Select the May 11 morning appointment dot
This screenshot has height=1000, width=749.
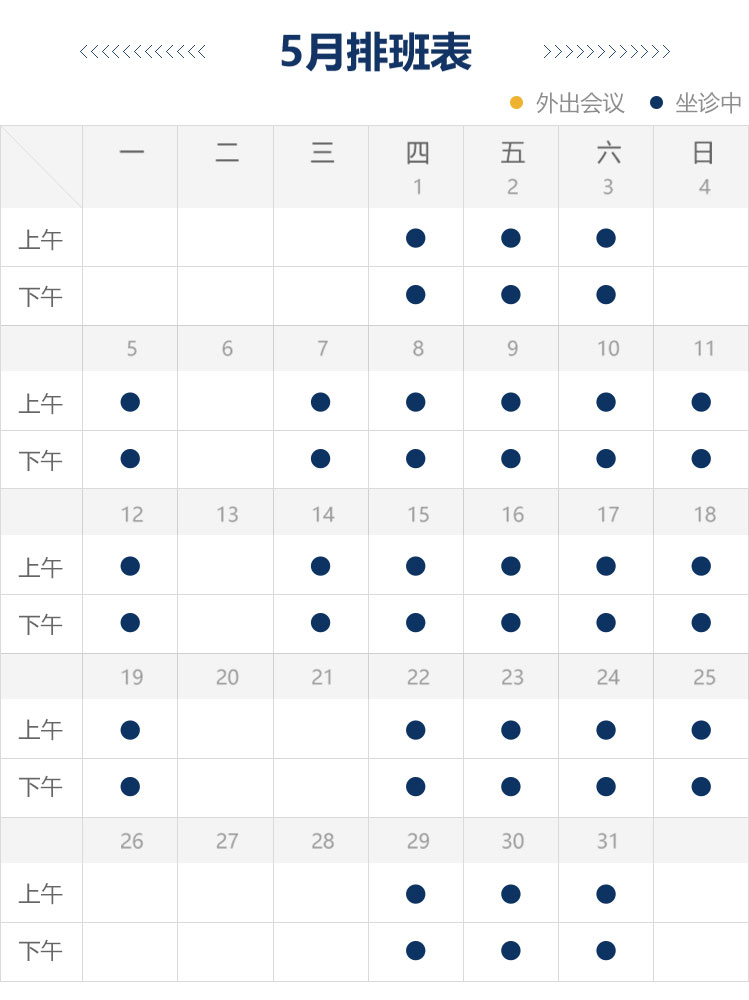coord(701,402)
